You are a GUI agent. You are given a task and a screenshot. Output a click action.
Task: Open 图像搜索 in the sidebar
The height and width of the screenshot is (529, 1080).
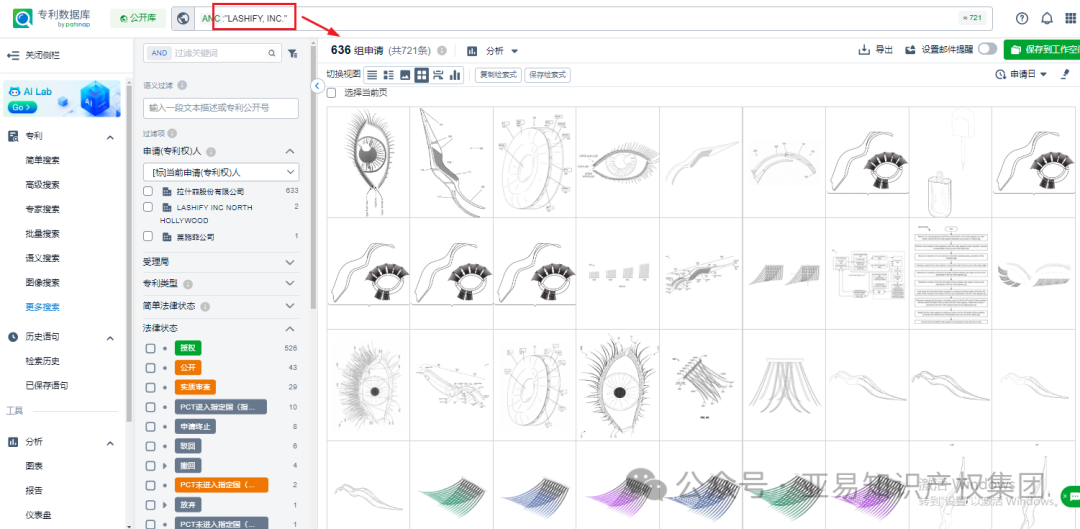coord(42,282)
